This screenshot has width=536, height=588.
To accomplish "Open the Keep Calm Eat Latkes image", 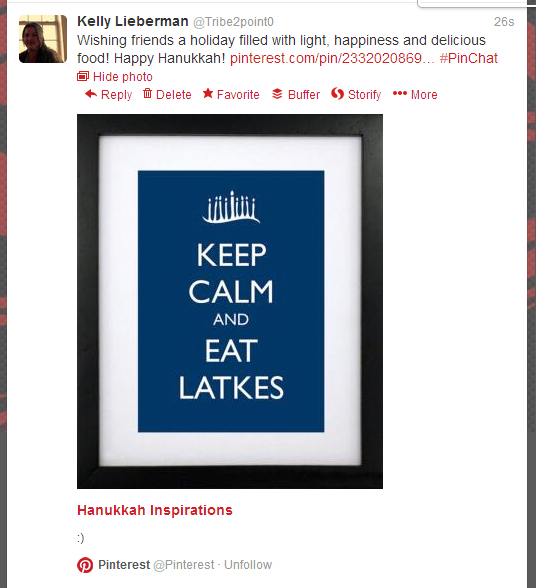I will (x=230, y=301).
